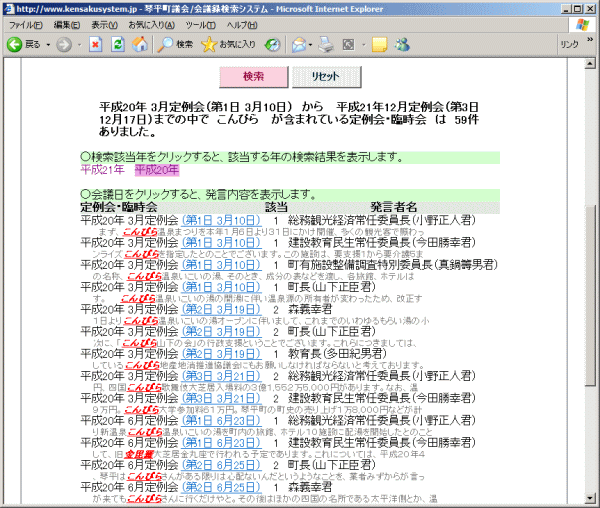Click the scrollbar up arrow

pyautogui.click(x=590, y=64)
